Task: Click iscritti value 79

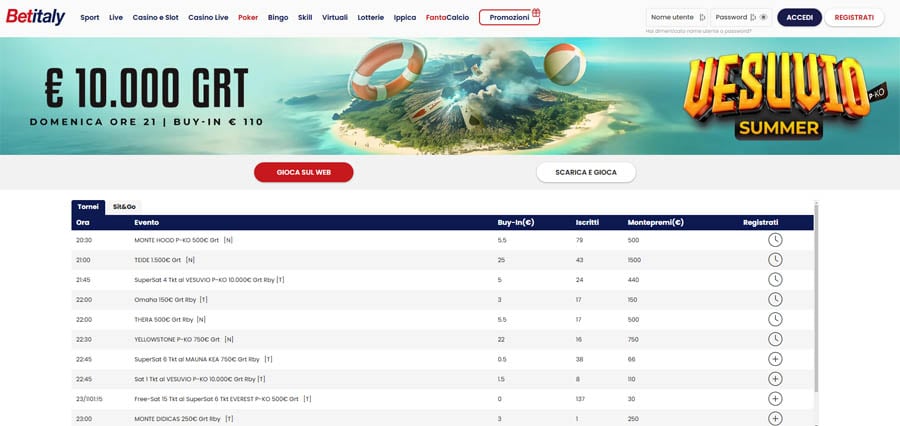Action: [x=579, y=240]
